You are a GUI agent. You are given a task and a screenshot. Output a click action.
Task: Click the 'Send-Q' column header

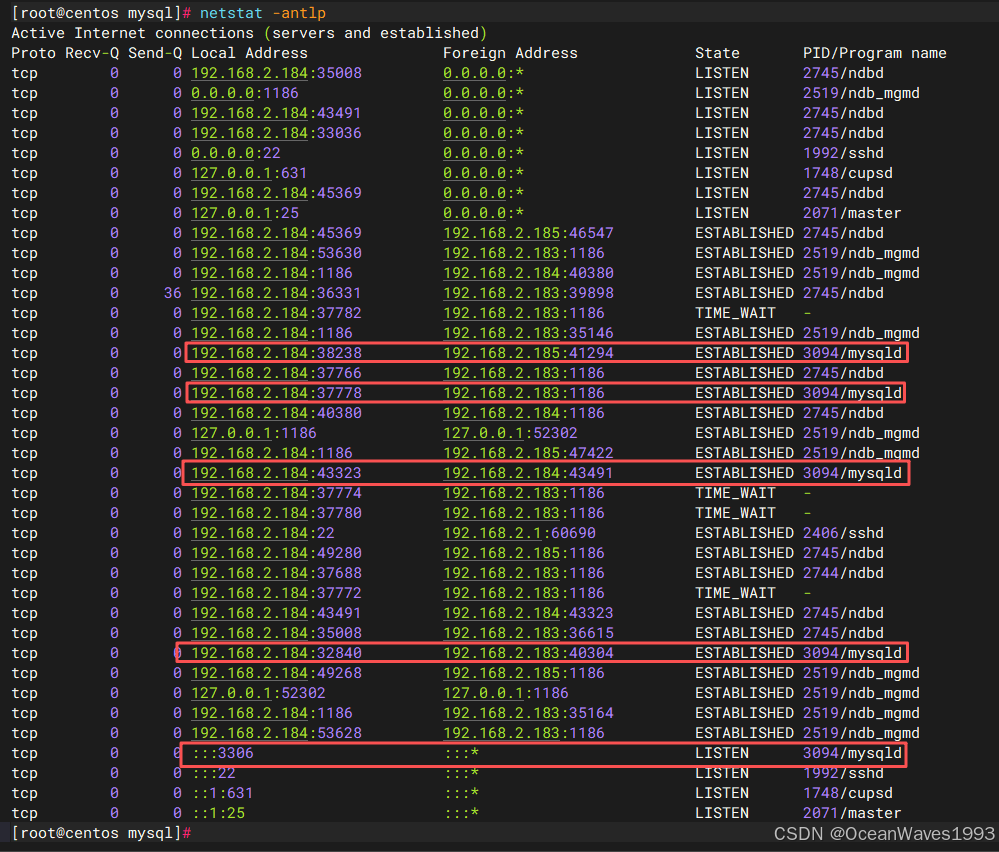point(155,53)
